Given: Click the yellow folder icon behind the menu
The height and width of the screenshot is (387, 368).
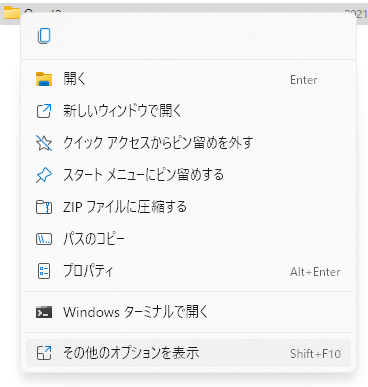Looking at the screenshot, I should (11, 13).
